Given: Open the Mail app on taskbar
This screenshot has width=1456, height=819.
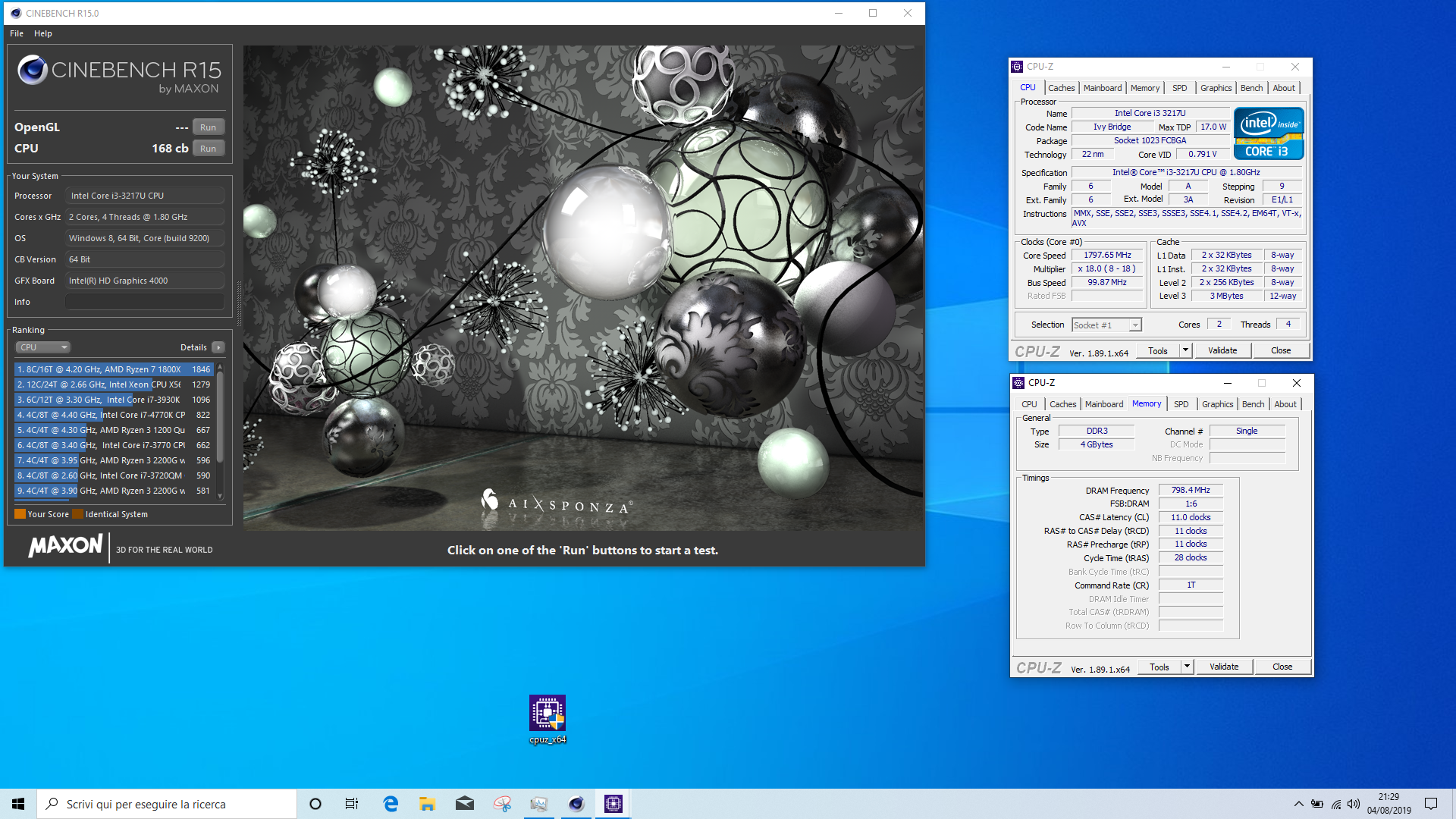Looking at the screenshot, I should (465, 804).
